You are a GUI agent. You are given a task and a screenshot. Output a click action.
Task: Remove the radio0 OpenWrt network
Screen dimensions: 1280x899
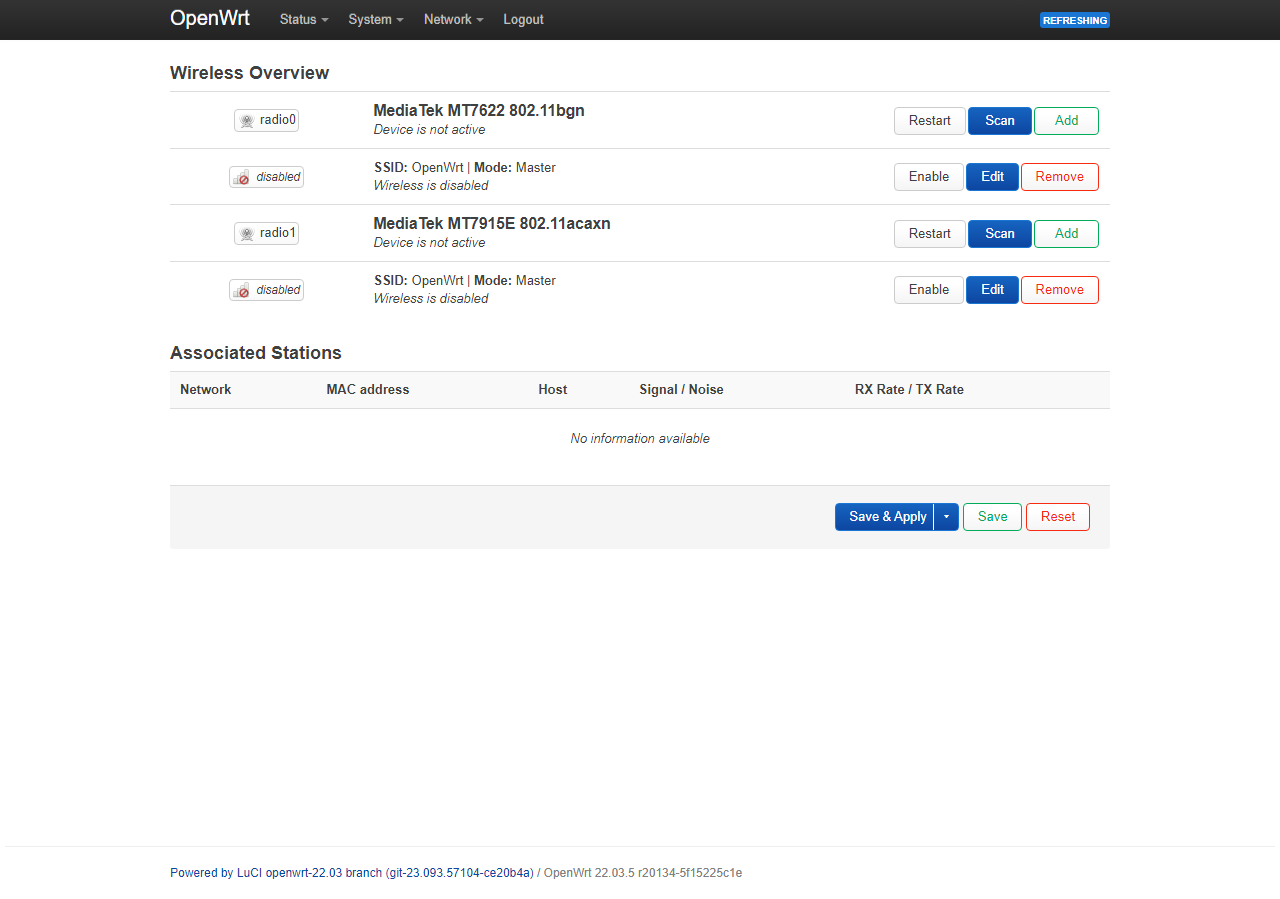(1060, 177)
